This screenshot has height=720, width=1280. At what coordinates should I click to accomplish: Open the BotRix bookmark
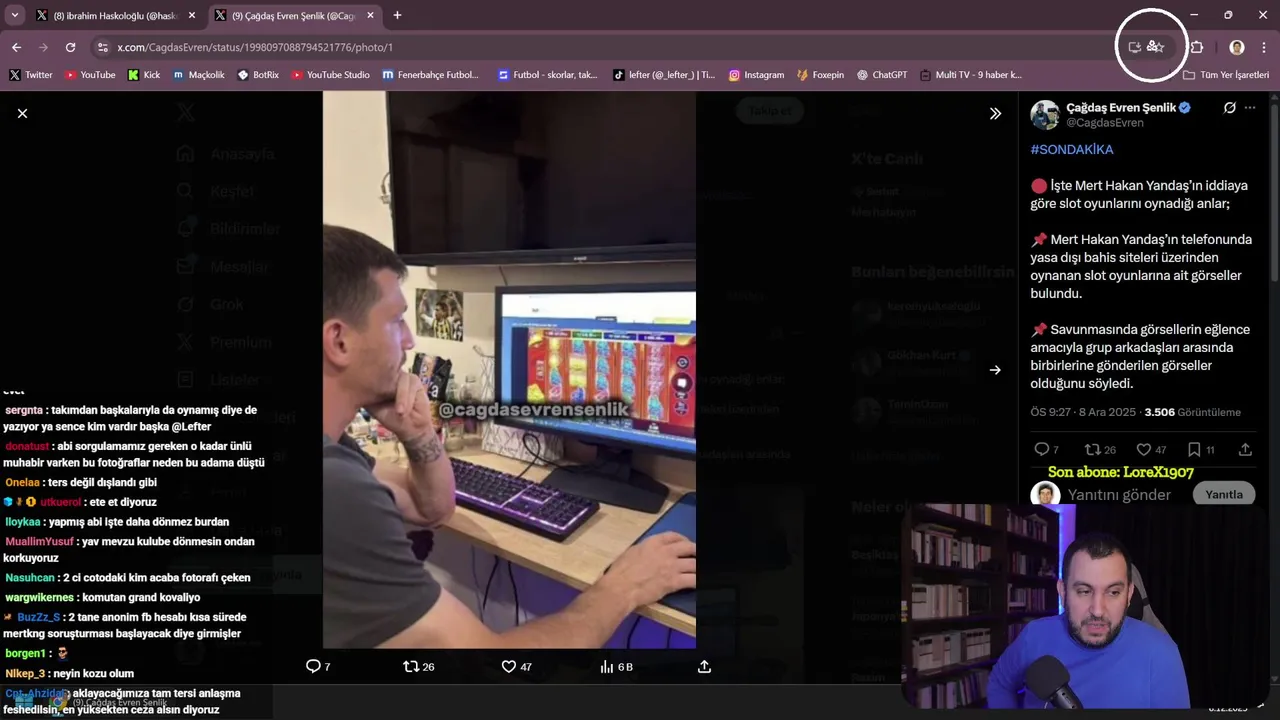(x=258, y=75)
